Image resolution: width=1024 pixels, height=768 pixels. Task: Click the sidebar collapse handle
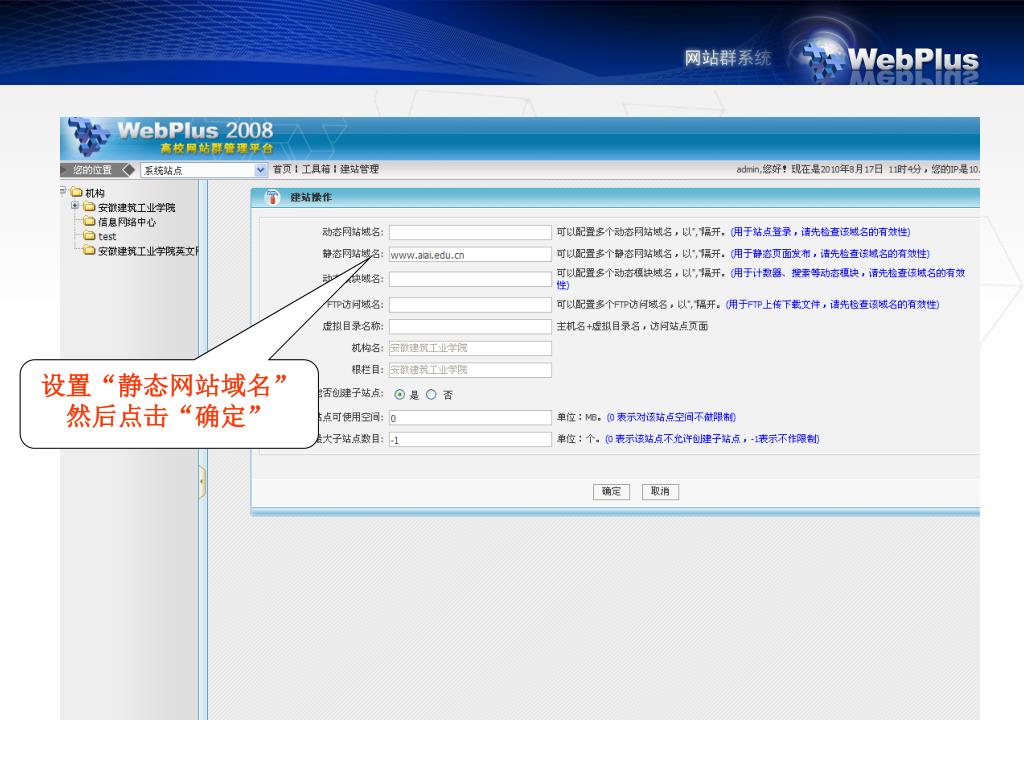coord(202,483)
